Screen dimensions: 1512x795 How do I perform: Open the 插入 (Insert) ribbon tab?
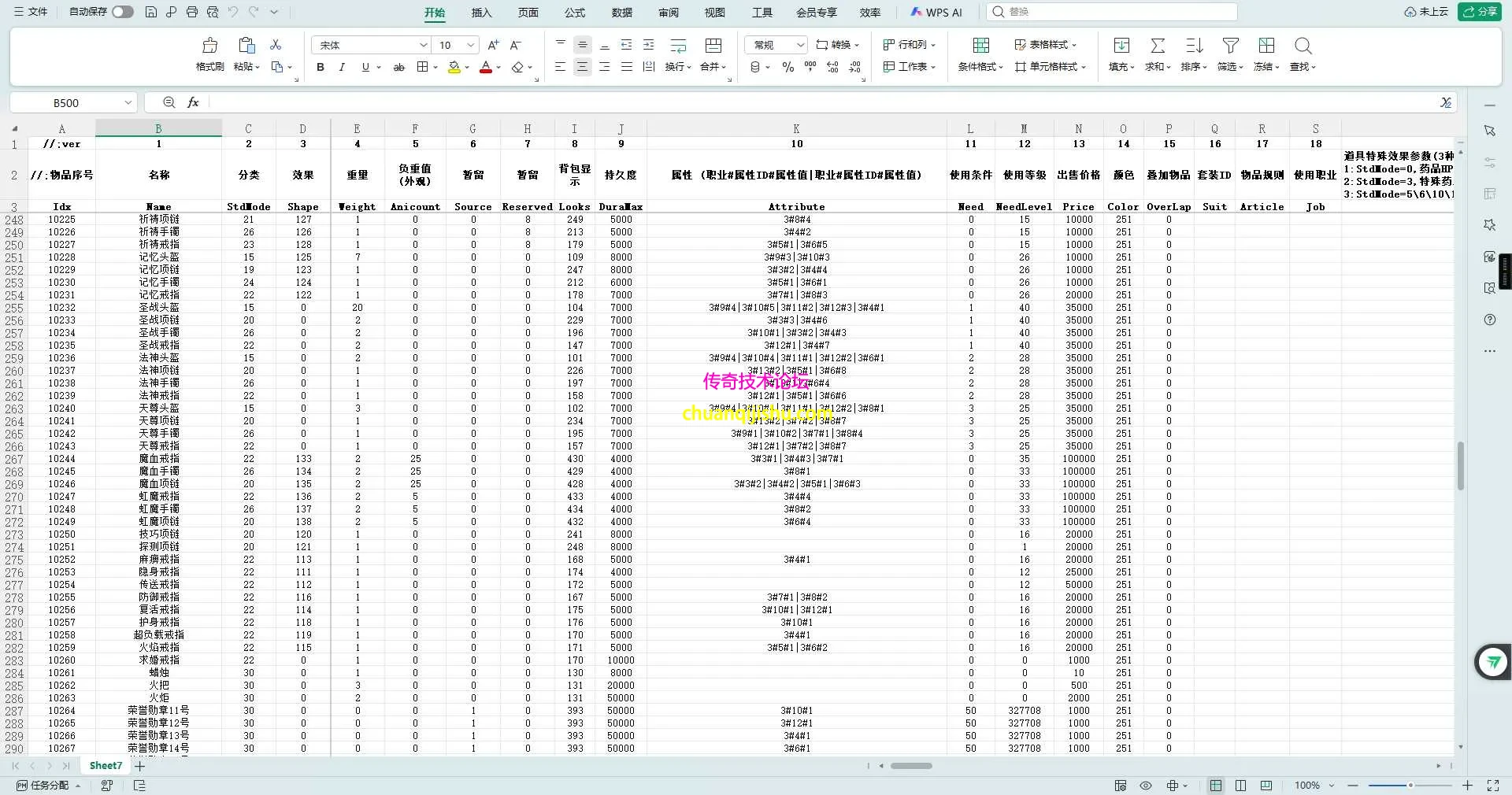pyautogui.click(x=481, y=13)
